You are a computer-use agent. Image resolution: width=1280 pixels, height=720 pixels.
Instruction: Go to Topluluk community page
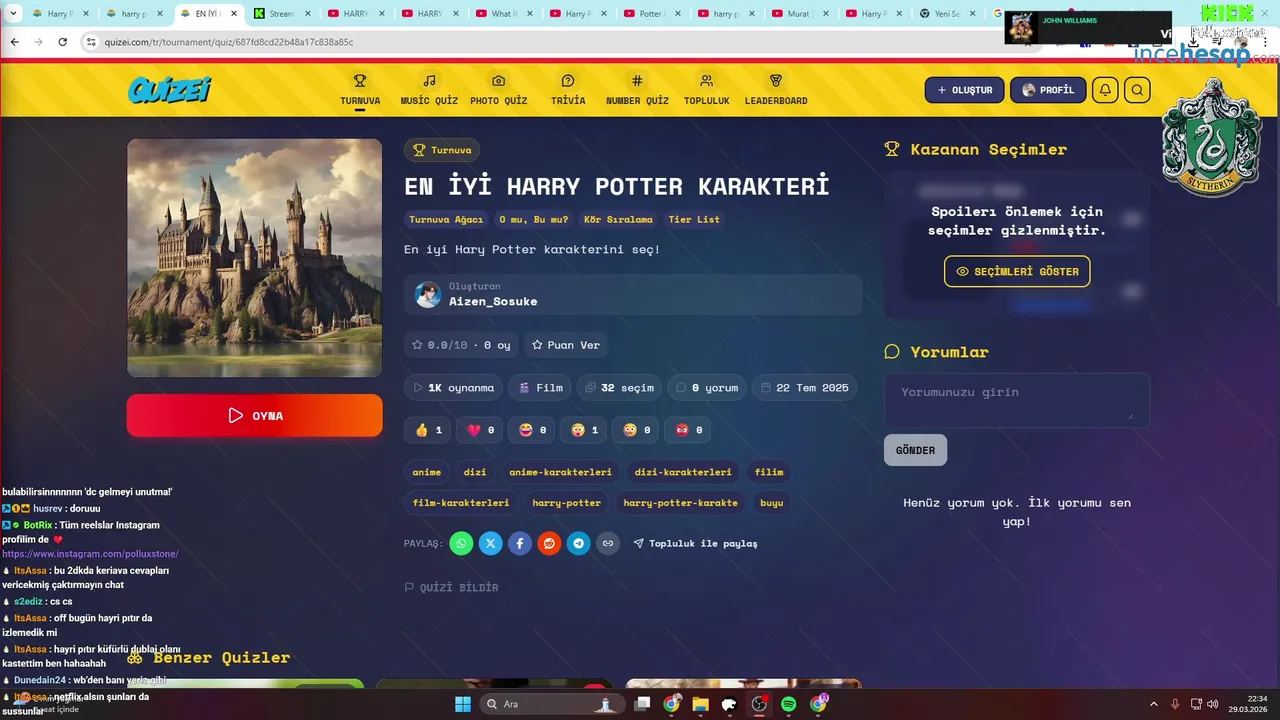[706, 90]
